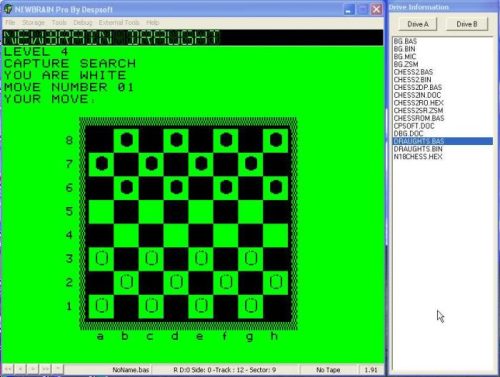Open the Debug menu

(83, 23)
